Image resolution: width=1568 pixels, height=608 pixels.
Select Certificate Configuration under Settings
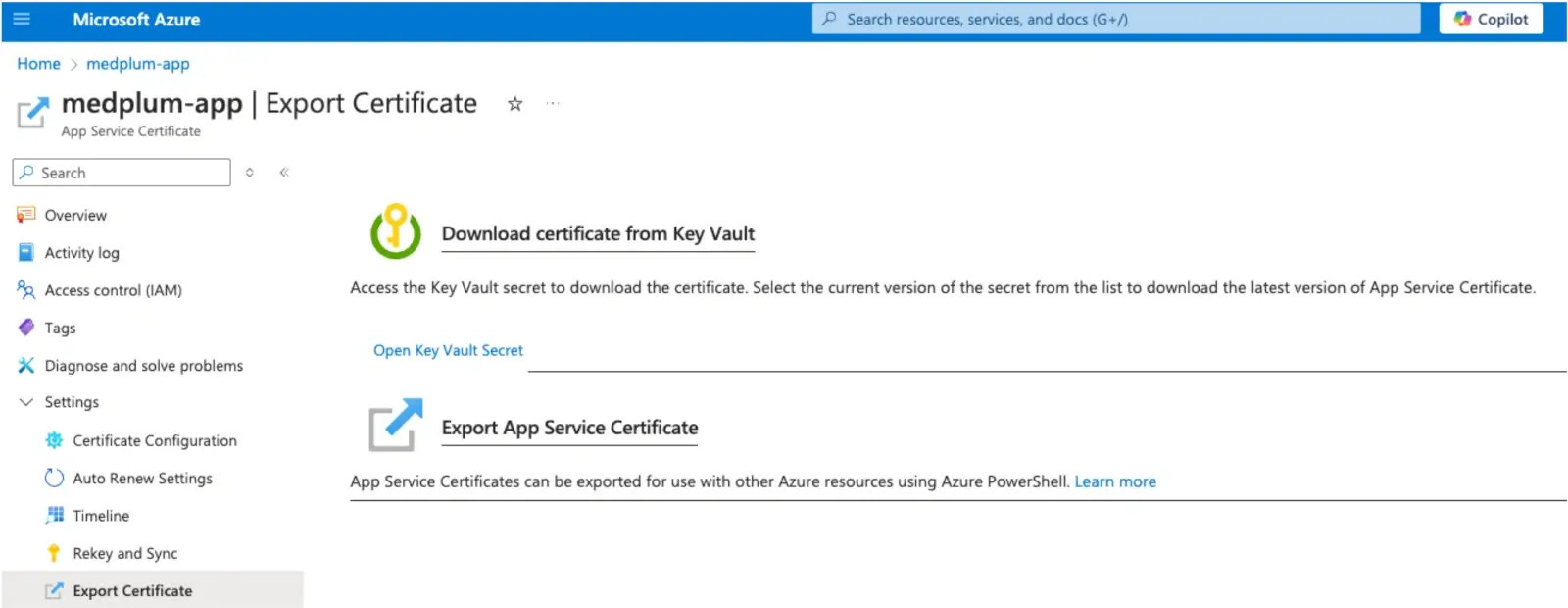(154, 440)
